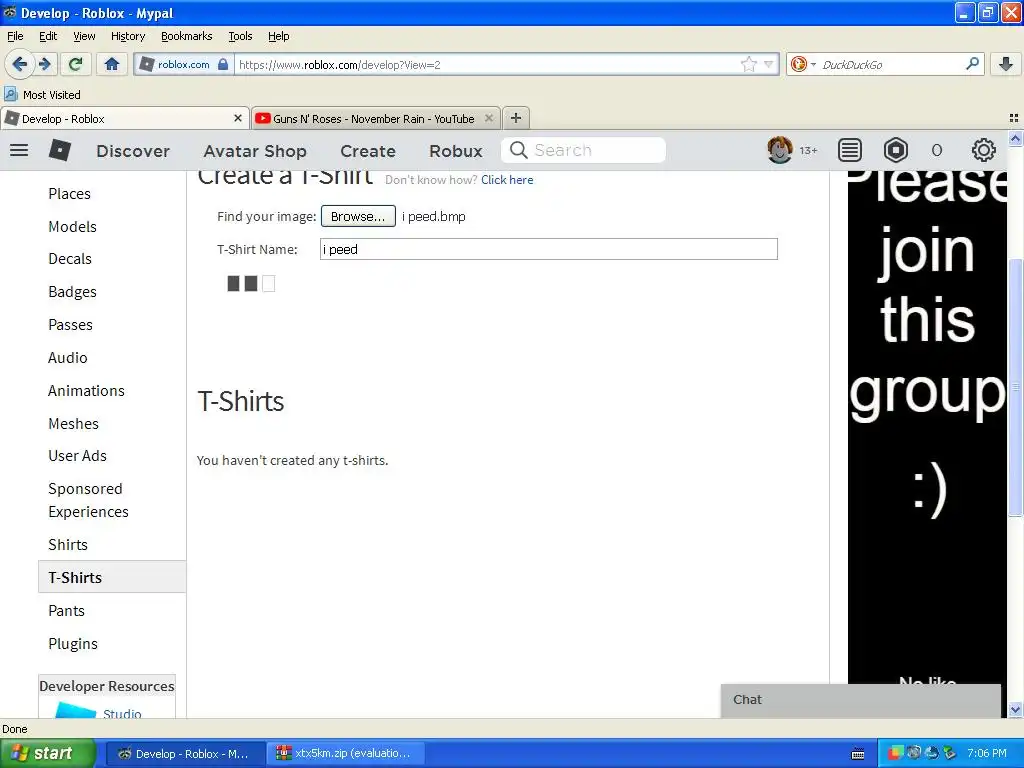Open the Roblox notifications stream icon
This screenshot has width=1024, height=768.
850,150
